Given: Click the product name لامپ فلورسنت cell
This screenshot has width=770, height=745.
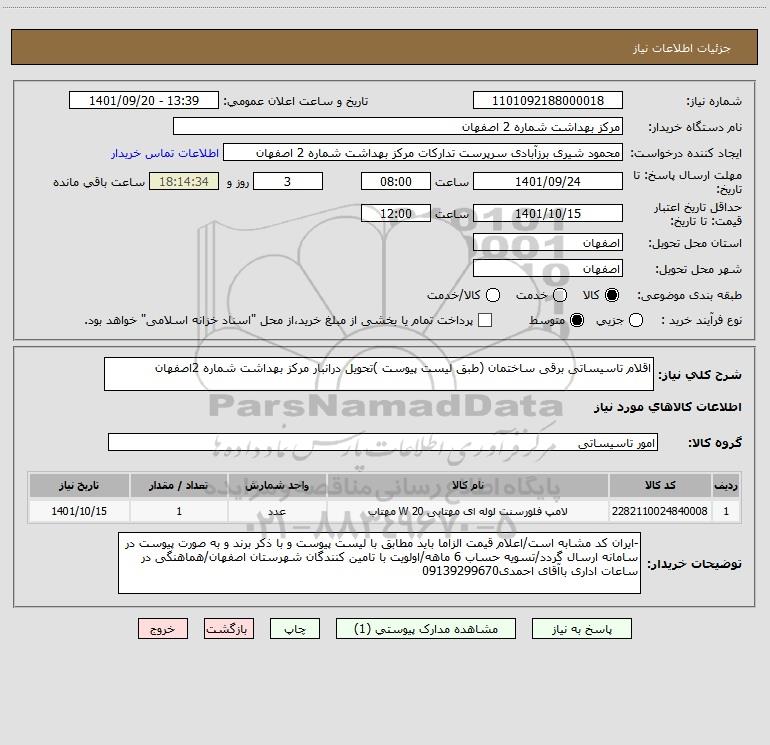Looking at the screenshot, I should (468, 511).
